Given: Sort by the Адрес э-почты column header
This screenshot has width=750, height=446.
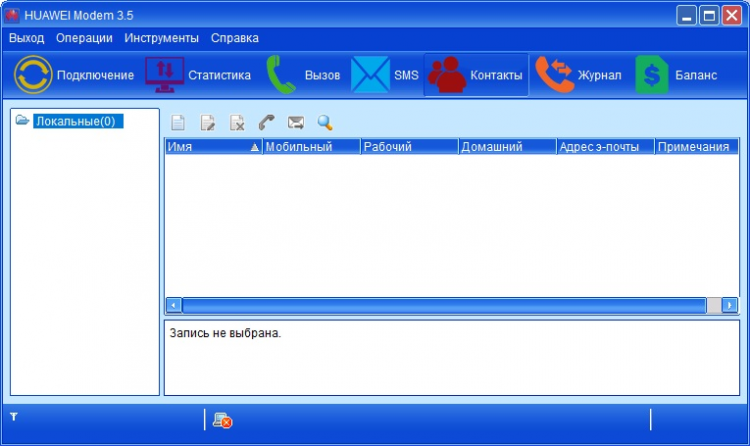Looking at the screenshot, I should coord(606,147).
